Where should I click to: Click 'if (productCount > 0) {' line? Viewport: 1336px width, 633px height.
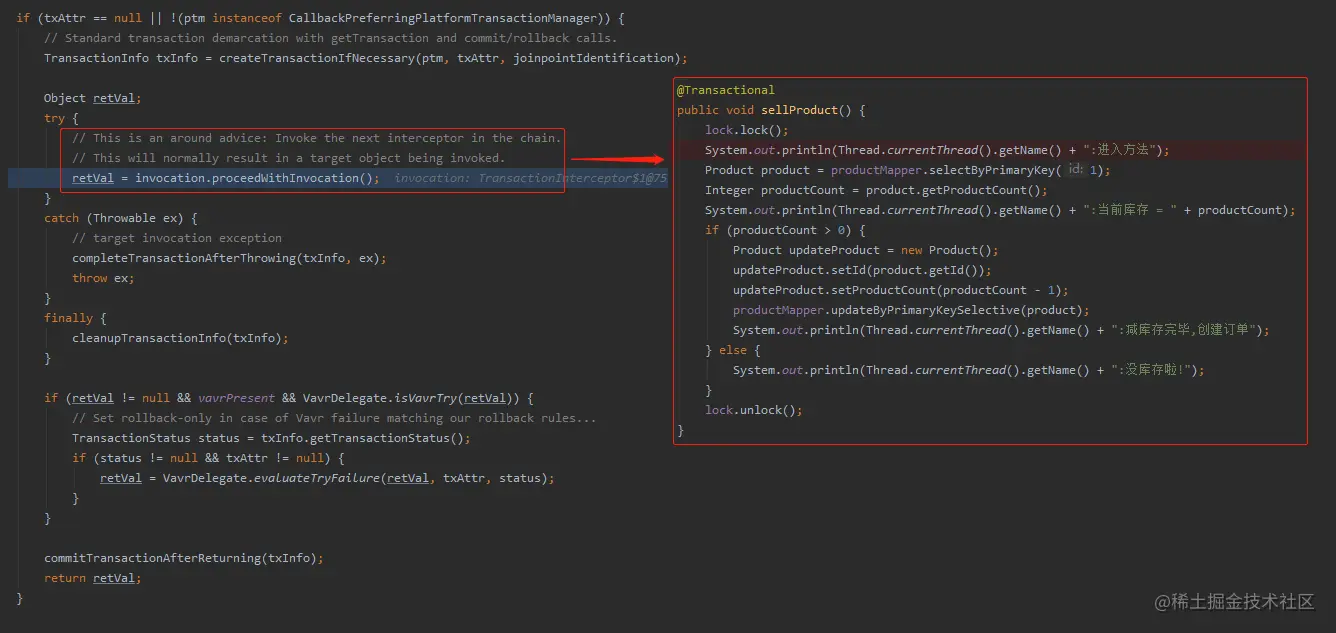tap(785, 230)
